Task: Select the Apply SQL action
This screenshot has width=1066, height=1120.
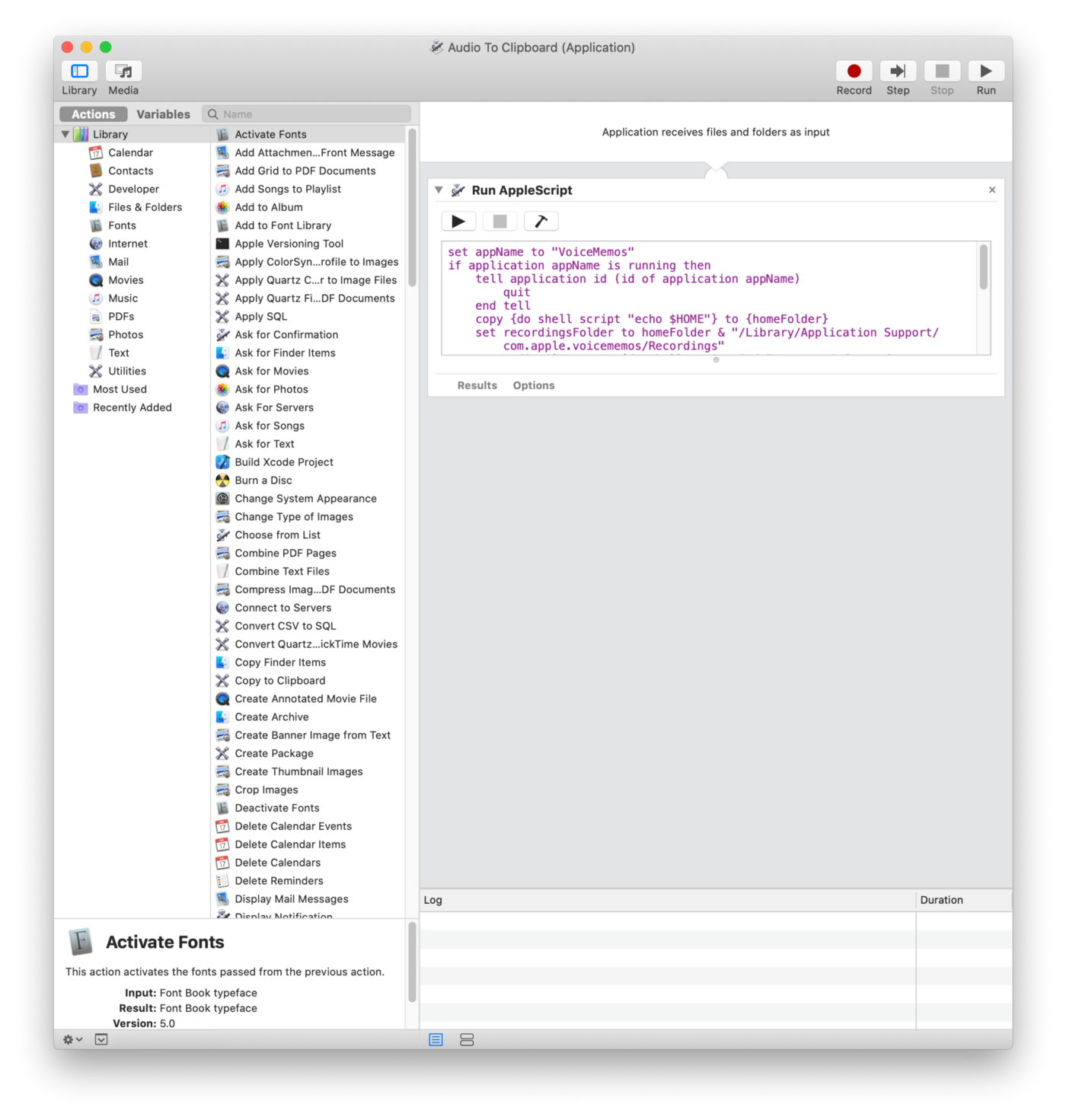Action: pos(308,317)
